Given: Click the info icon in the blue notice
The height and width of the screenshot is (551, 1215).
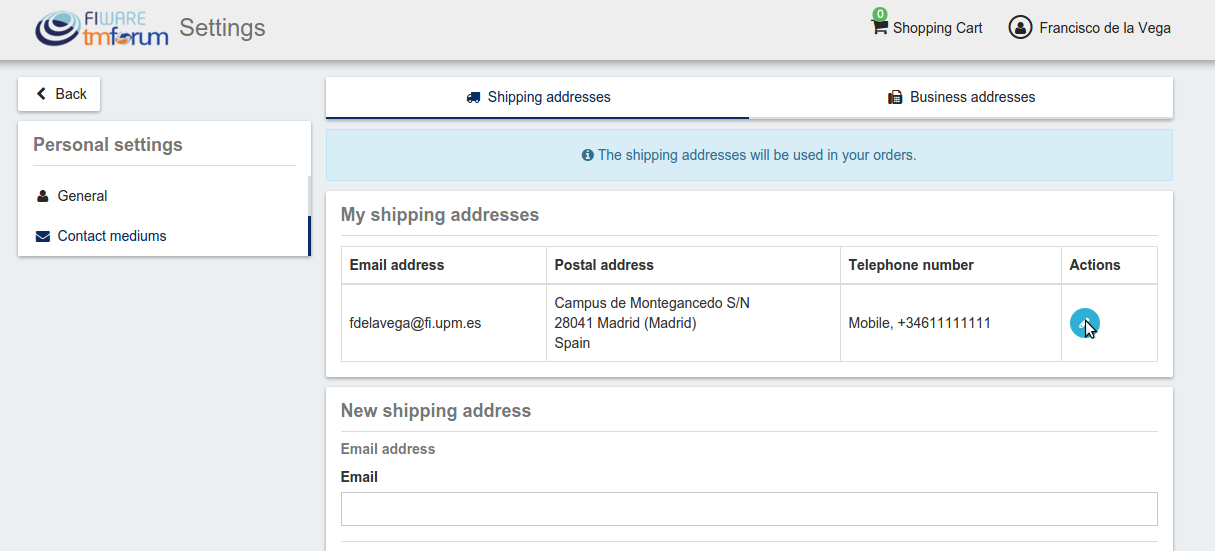Looking at the screenshot, I should point(588,155).
